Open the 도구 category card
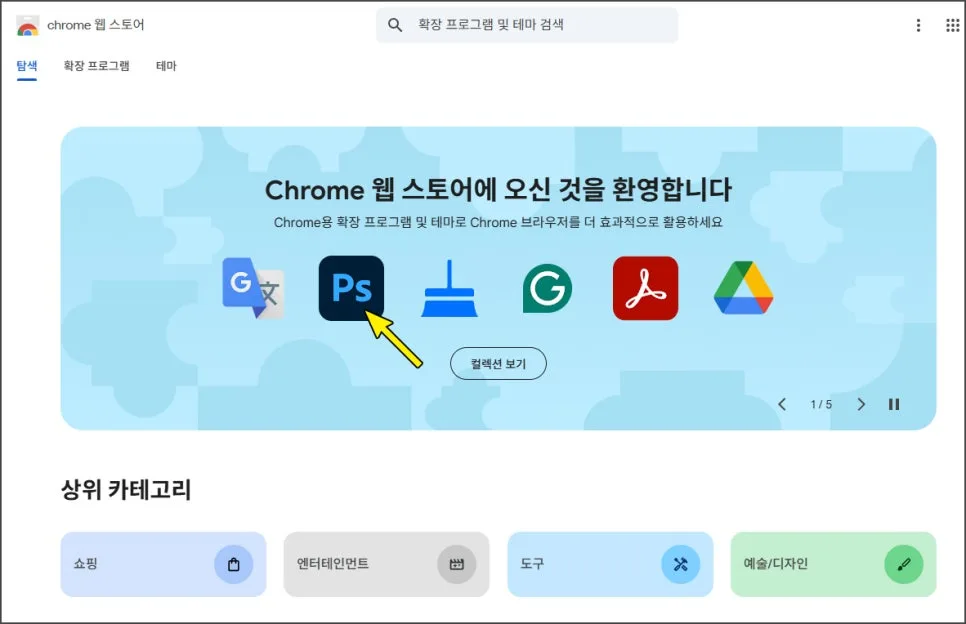Image resolution: width=966 pixels, height=624 pixels. pos(610,564)
